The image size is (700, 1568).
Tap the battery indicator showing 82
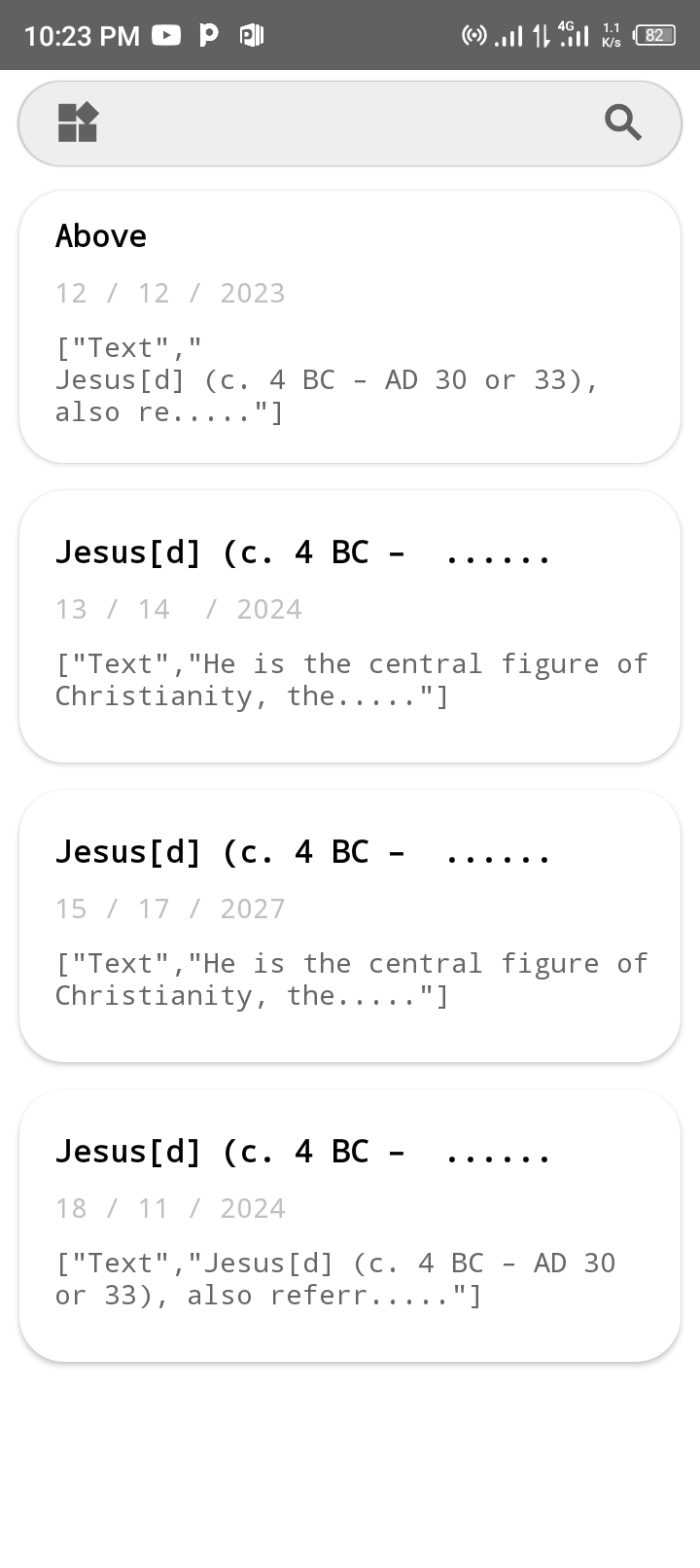click(654, 36)
